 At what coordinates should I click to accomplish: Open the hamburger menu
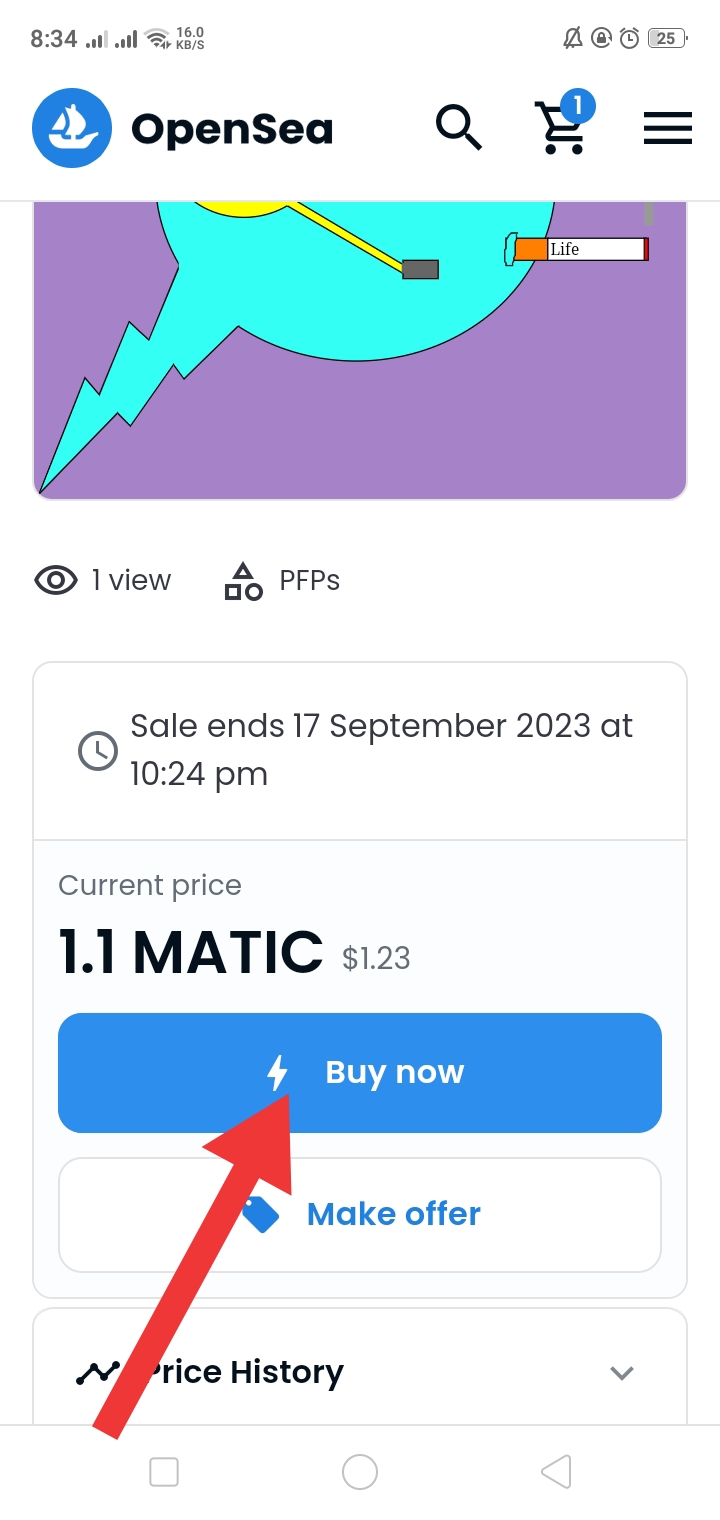tap(667, 128)
